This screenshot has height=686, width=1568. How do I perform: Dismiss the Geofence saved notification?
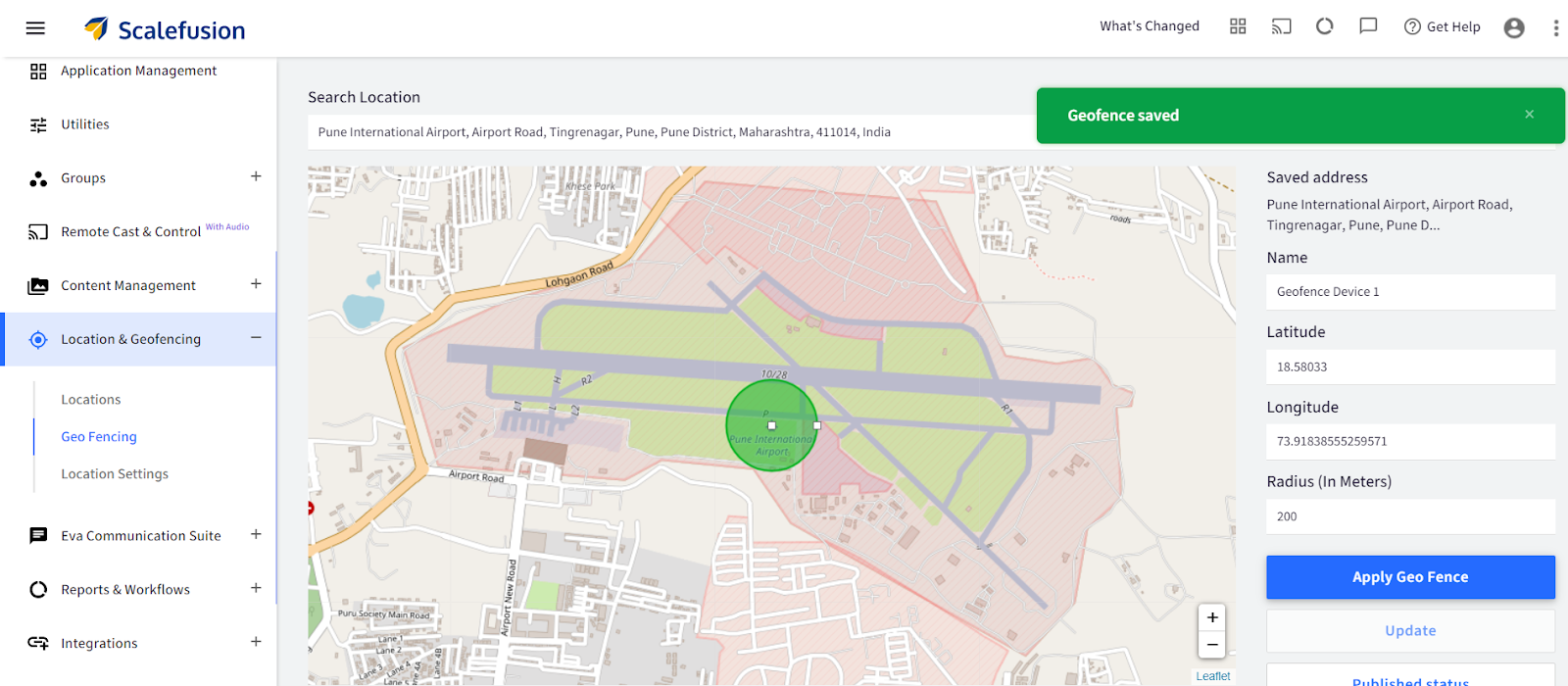[x=1529, y=115]
